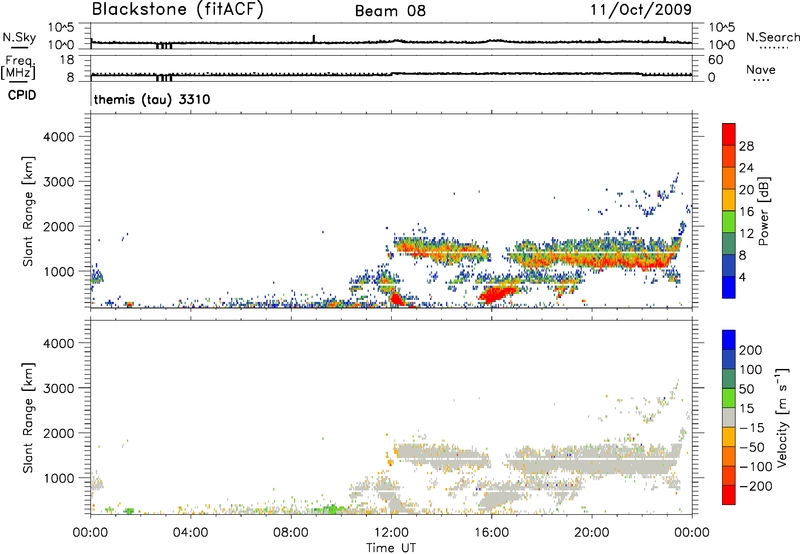This screenshot has height=554, width=800.
Task: Click the 'Nave' legend label
Action: 760,69
